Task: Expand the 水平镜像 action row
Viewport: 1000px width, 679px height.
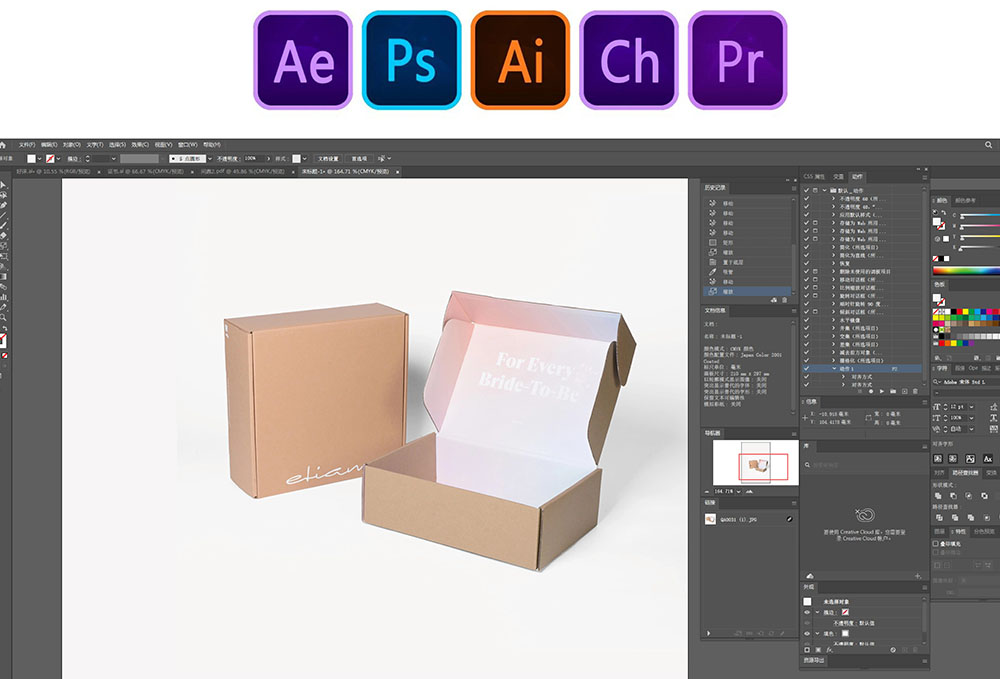Action: point(834,320)
